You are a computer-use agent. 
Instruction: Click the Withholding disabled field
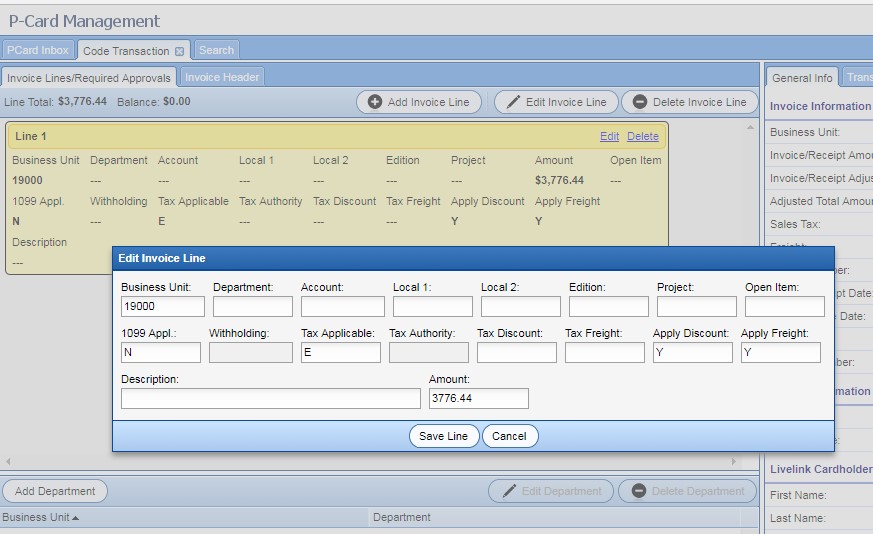251,352
